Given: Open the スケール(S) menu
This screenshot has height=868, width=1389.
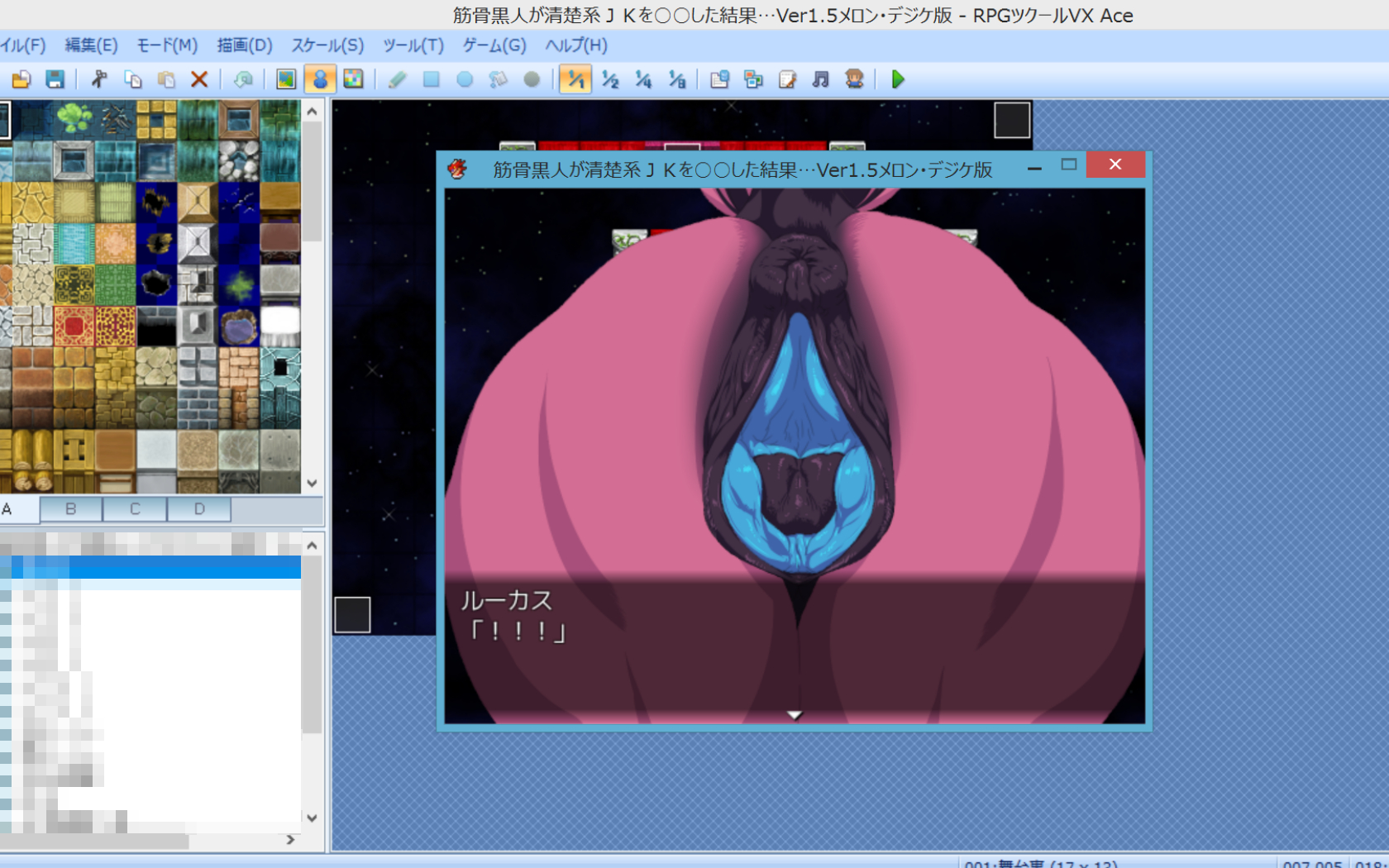Looking at the screenshot, I should (327, 45).
